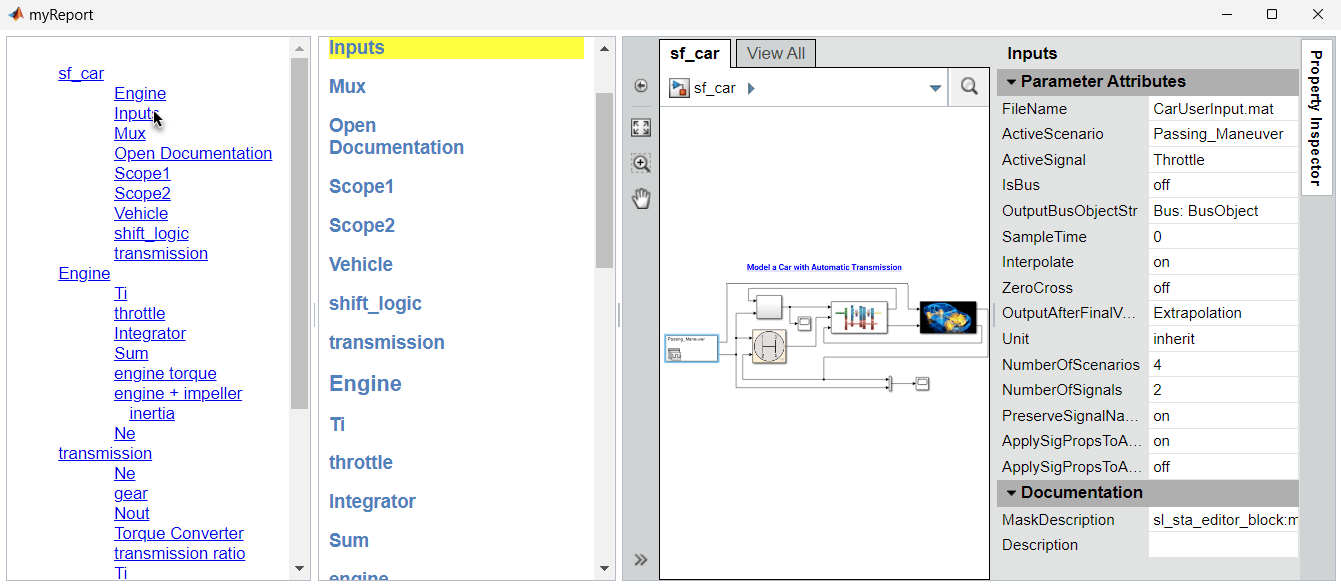Switch to the View All tab
The width and height of the screenshot is (1341, 585).
[x=776, y=54]
